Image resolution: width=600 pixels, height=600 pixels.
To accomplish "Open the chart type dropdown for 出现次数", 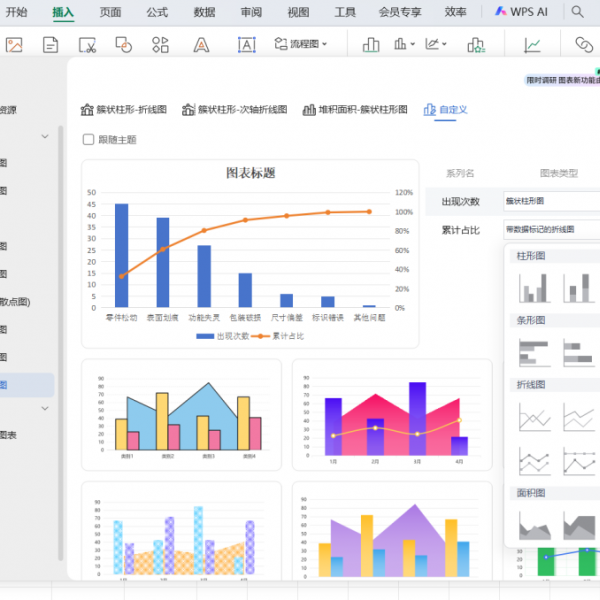I will click(551, 201).
